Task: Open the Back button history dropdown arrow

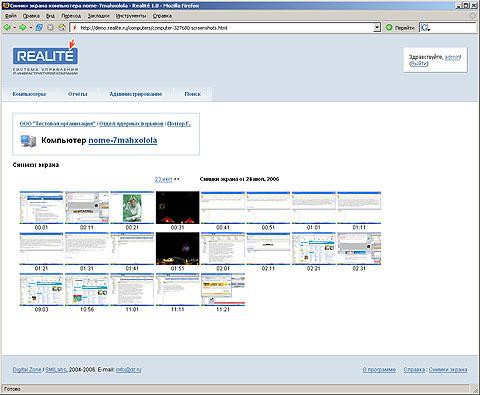Action: (x=15, y=28)
